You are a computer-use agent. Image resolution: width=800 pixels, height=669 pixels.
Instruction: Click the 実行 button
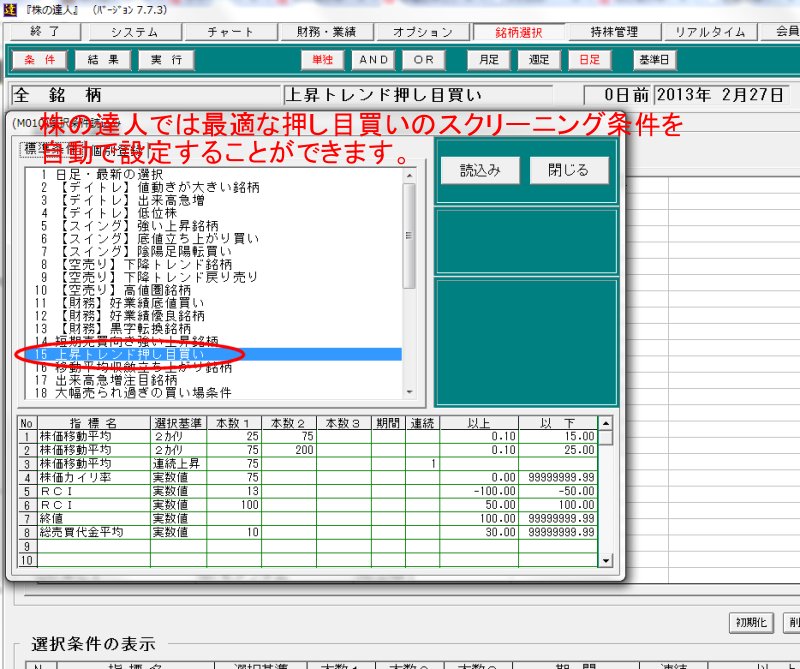click(x=166, y=60)
